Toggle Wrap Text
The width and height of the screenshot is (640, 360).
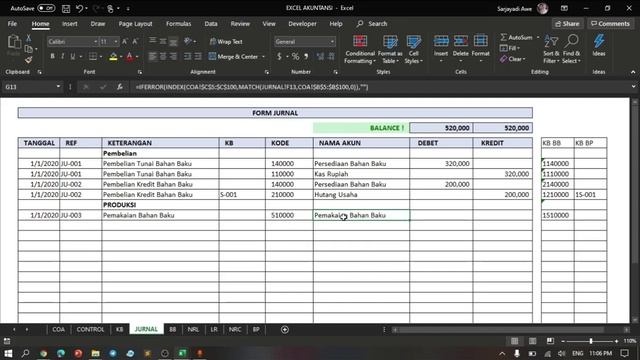226,41
